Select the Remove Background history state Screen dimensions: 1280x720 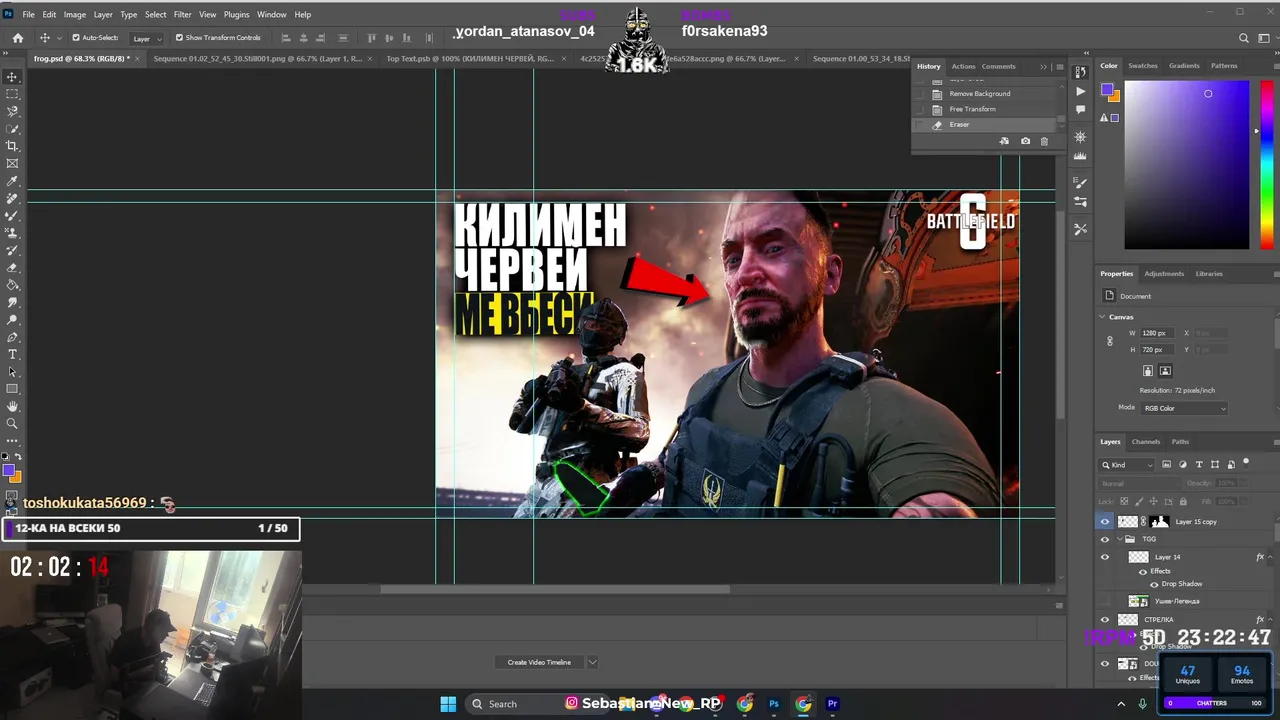tap(980, 94)
